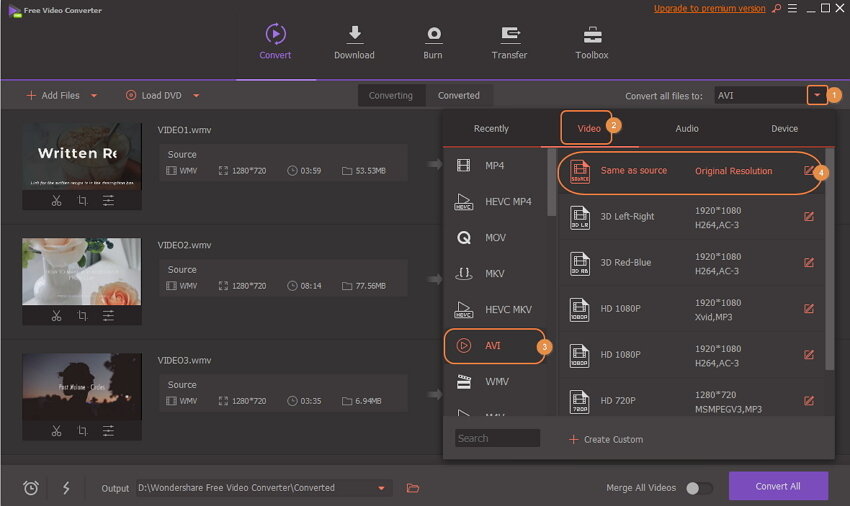Viewport: 850px width, 506px height.
Task: Edit the 3D Left-Right preset
Action: [x=808, y=217]
